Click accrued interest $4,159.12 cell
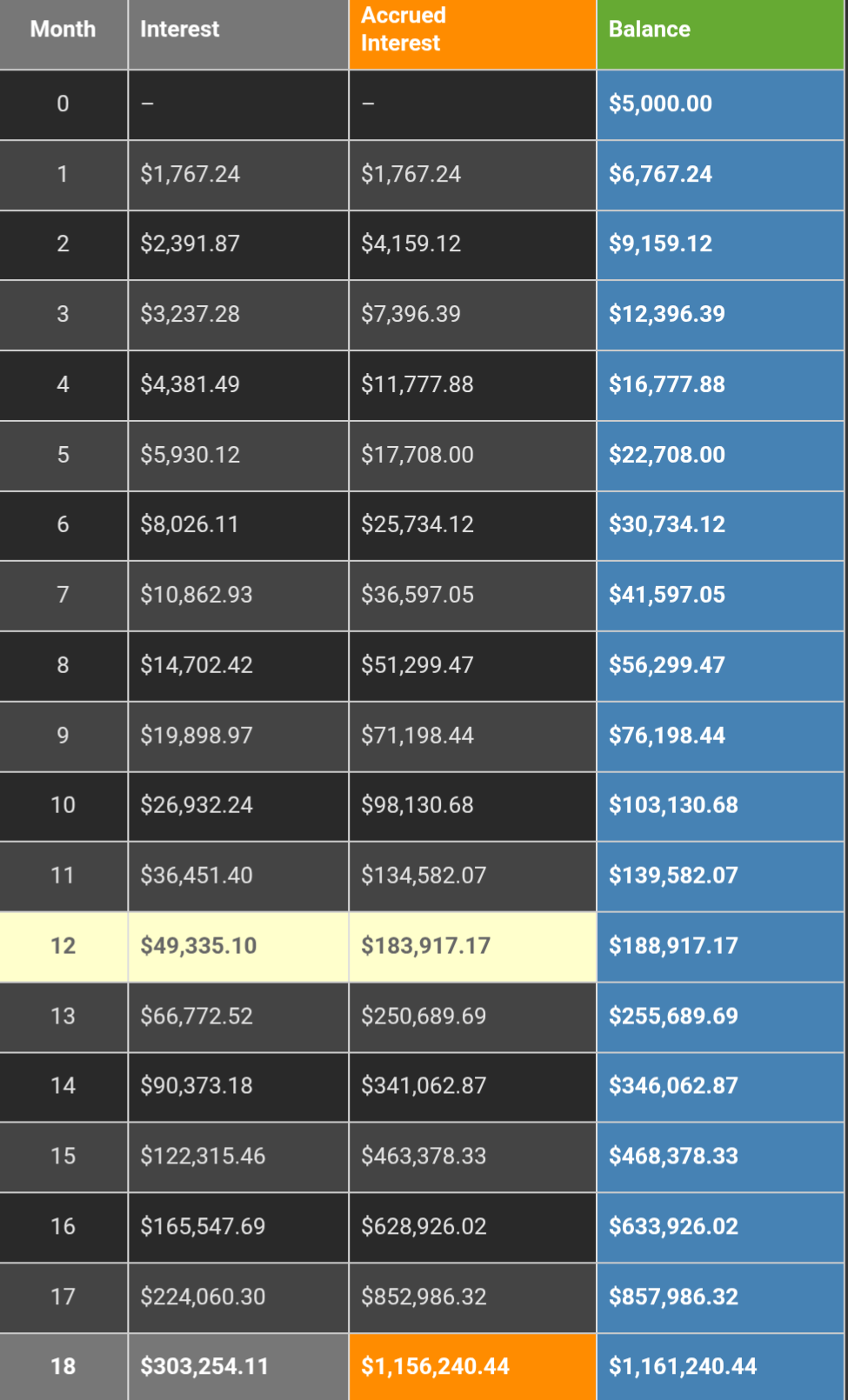Viewport: 848px width, 1400px height. tap(472, 244)
